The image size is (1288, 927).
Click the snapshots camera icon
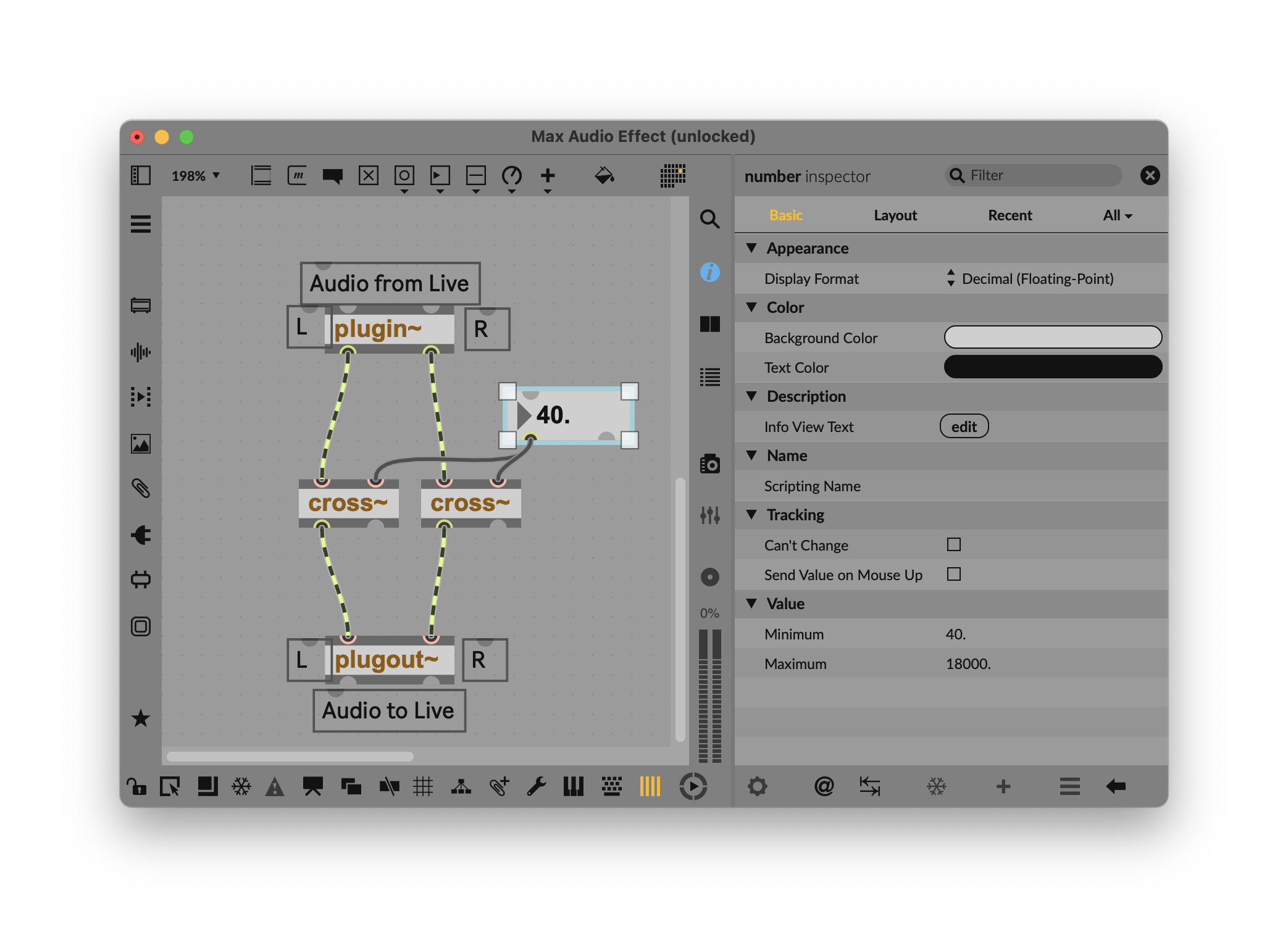tap(709, 464)
